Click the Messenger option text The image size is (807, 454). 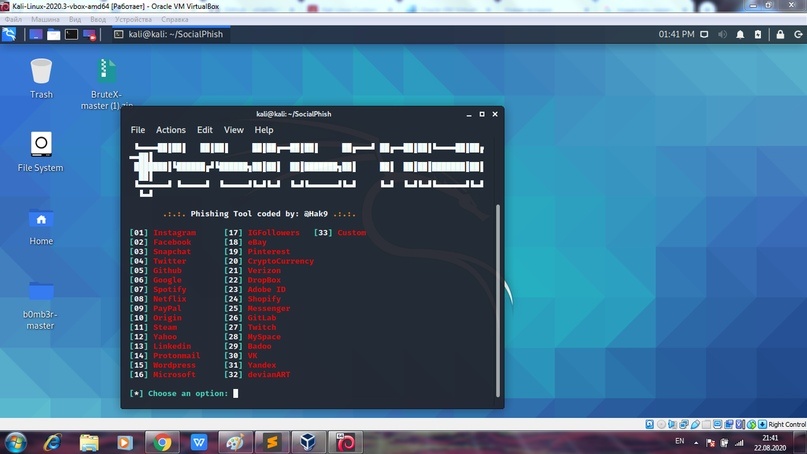point(269,308)
